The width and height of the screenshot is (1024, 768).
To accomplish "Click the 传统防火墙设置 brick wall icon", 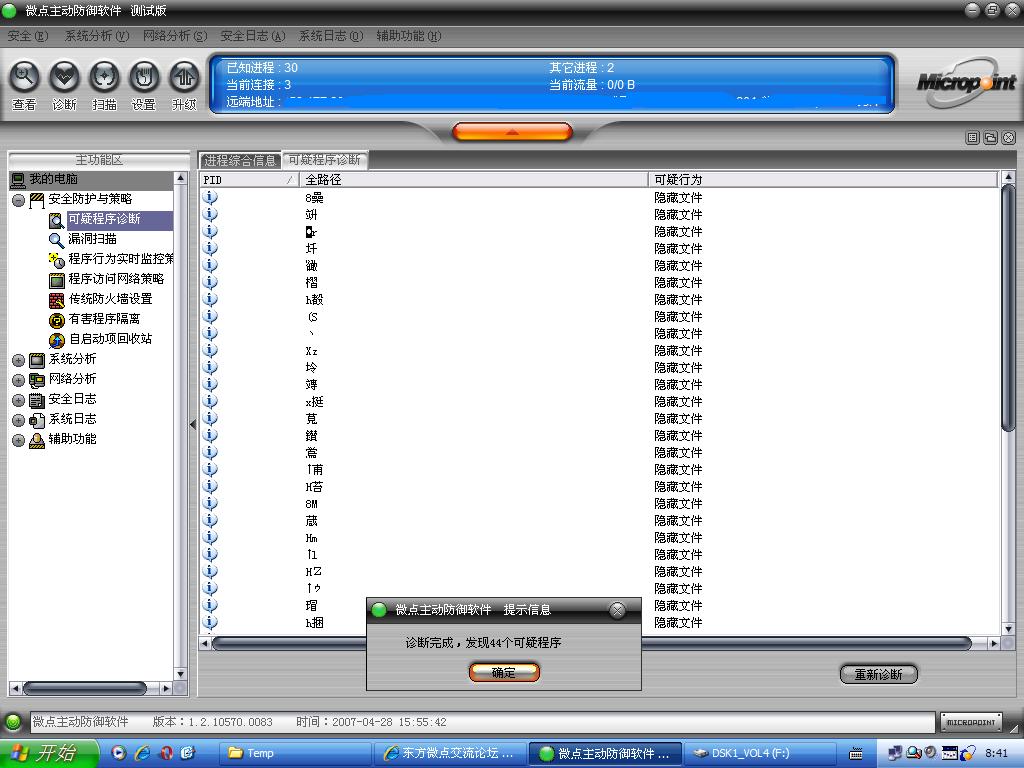I will [x=57, y=300].
